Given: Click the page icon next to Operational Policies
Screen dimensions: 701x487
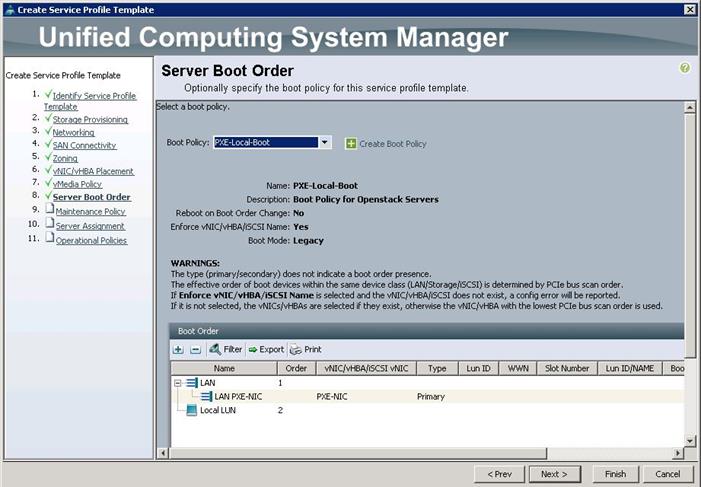Looking at the screenshot, I should (50, 237).
